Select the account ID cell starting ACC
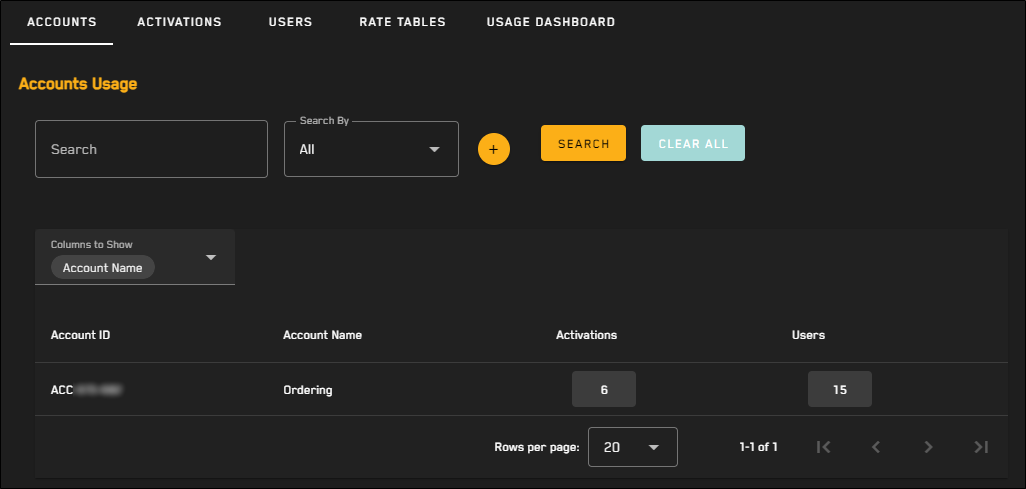 click(87, 390)
